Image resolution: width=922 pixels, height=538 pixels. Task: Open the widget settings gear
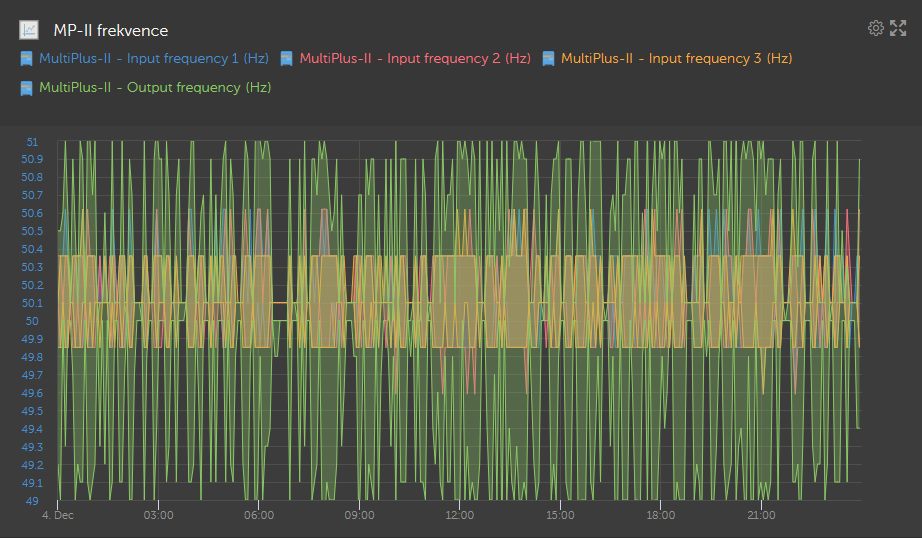[875, 28]
